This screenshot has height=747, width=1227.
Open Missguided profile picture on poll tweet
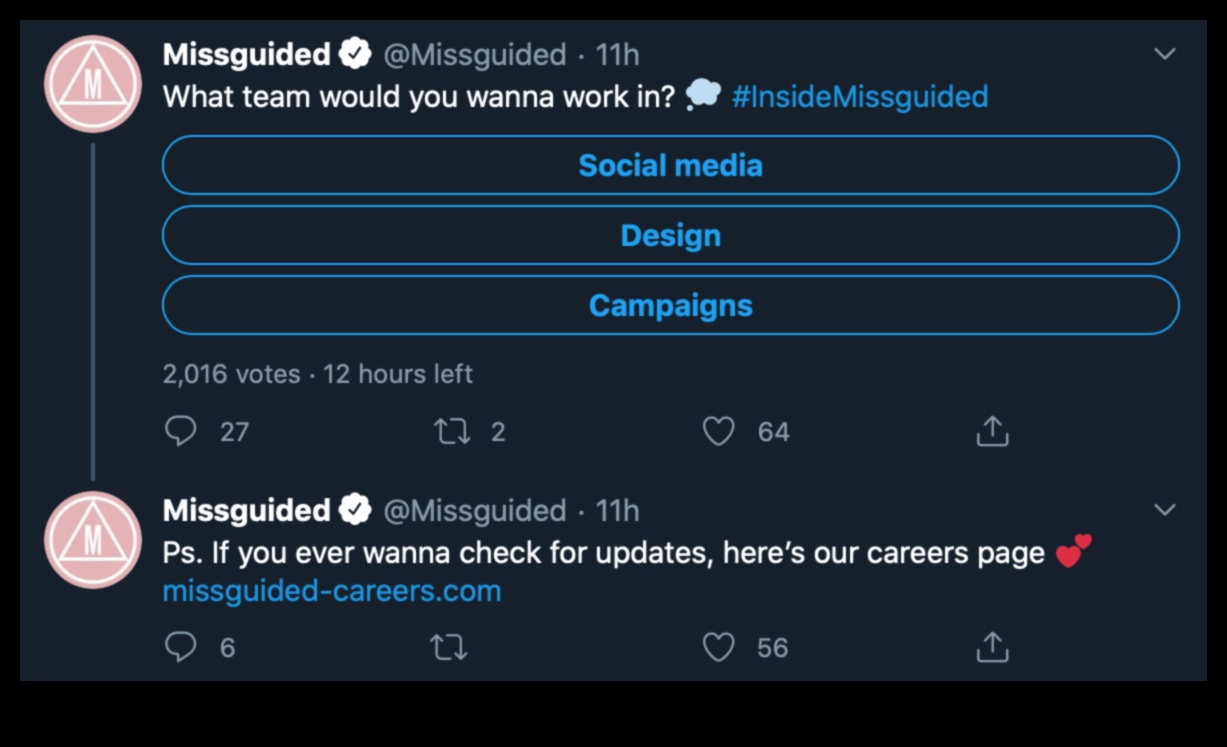click(93, 84)
